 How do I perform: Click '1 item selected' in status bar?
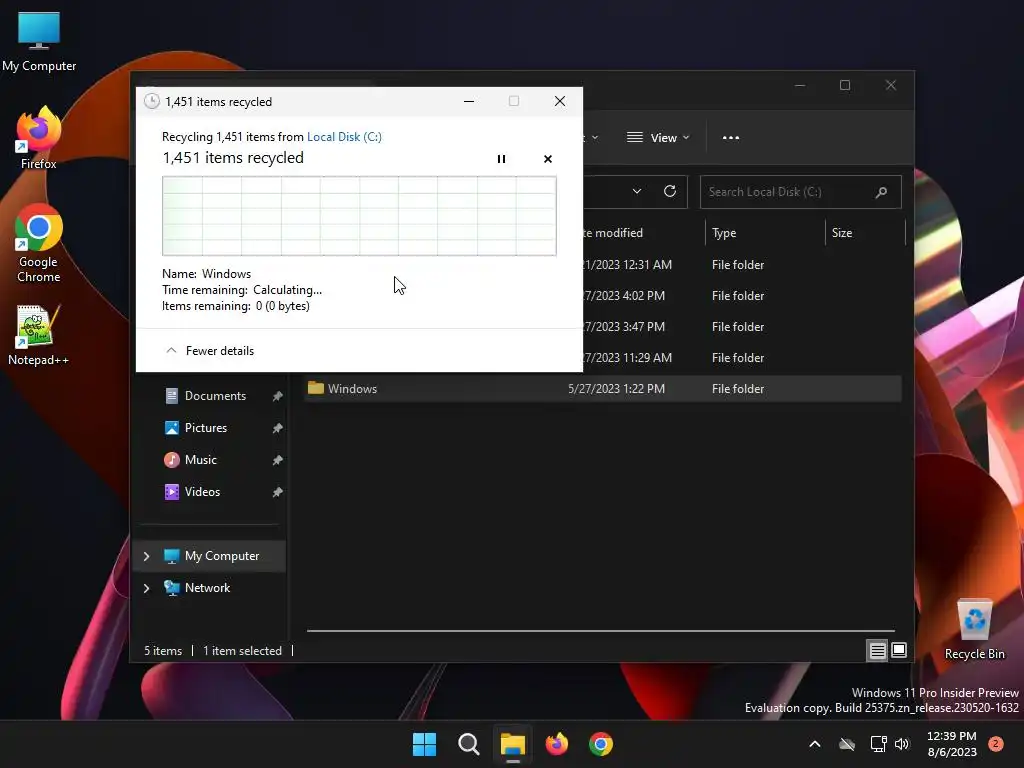click(x=242, y=651)
